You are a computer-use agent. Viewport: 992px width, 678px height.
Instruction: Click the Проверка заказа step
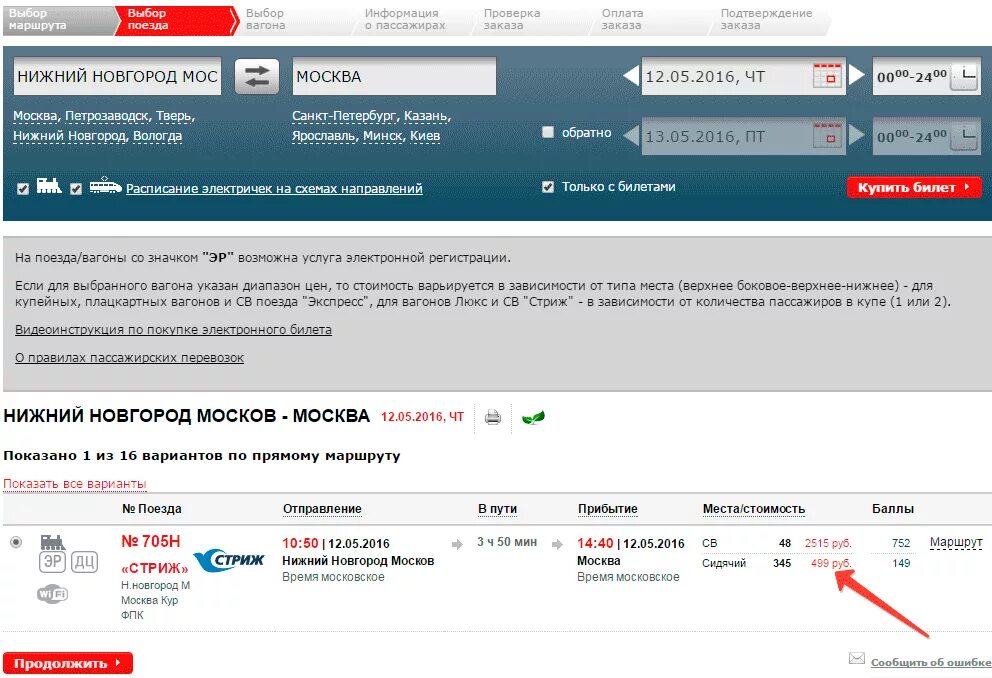(x=531, y=19)
